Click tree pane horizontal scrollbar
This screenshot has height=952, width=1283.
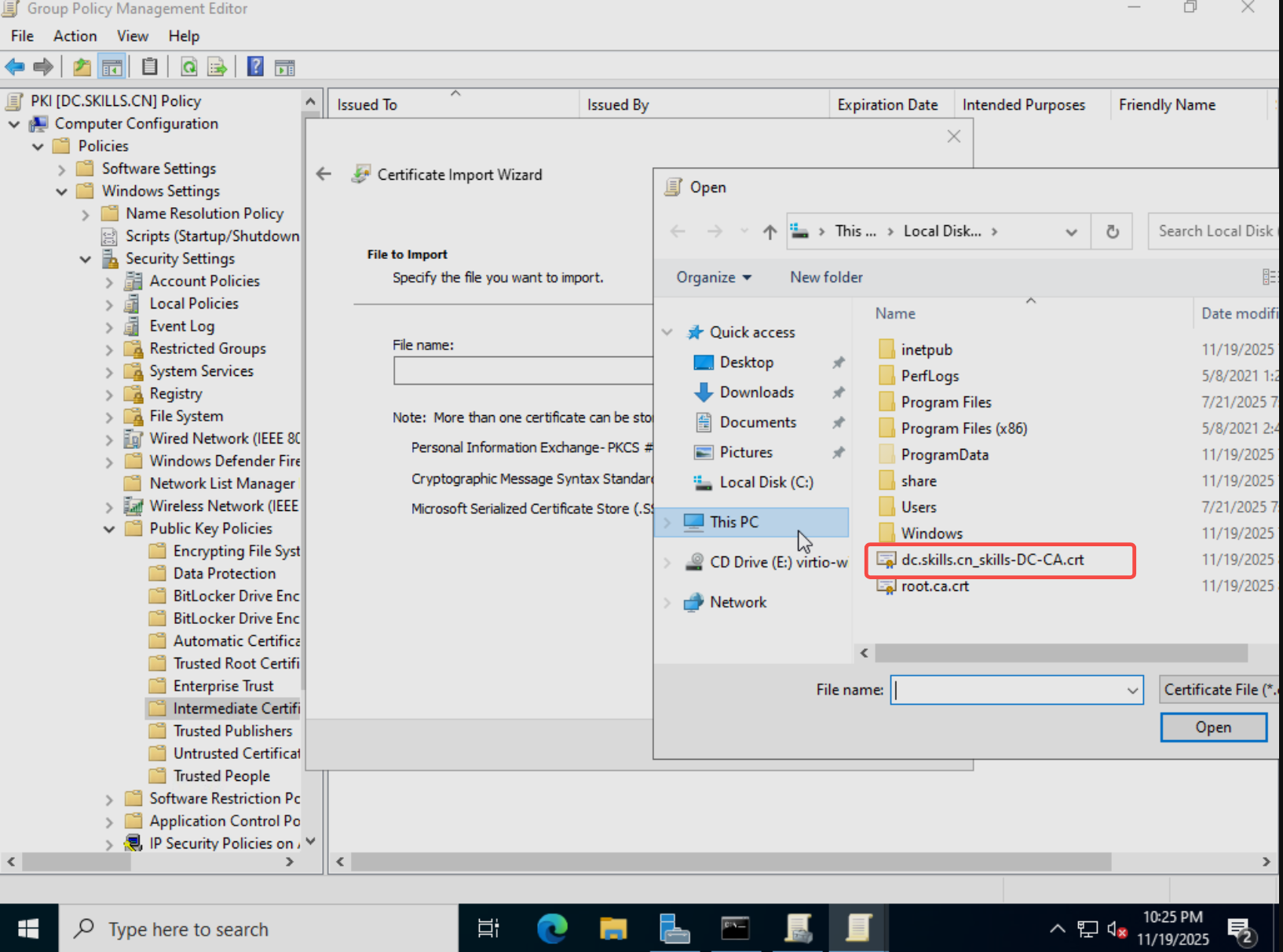(x=76, y=862)
